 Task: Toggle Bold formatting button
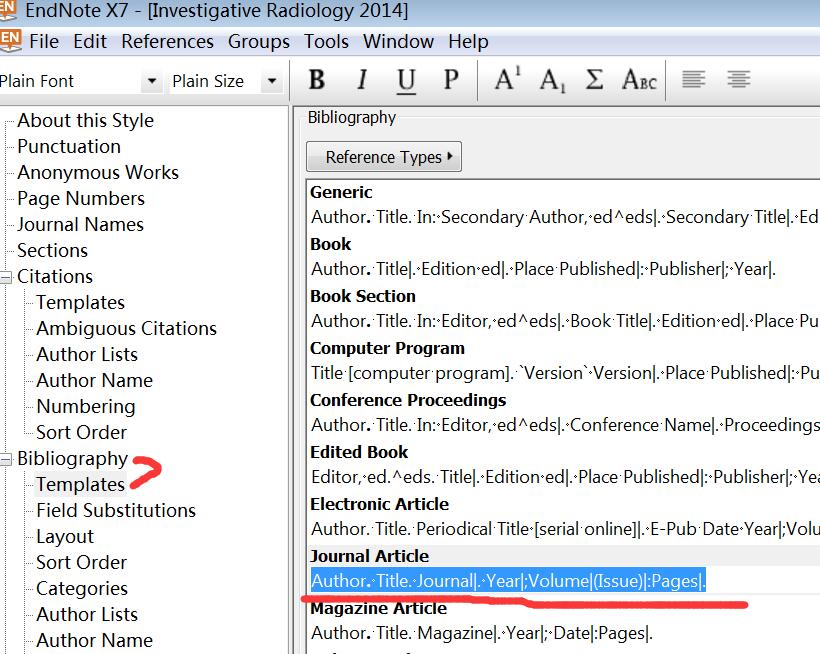[x=317, y=80]
